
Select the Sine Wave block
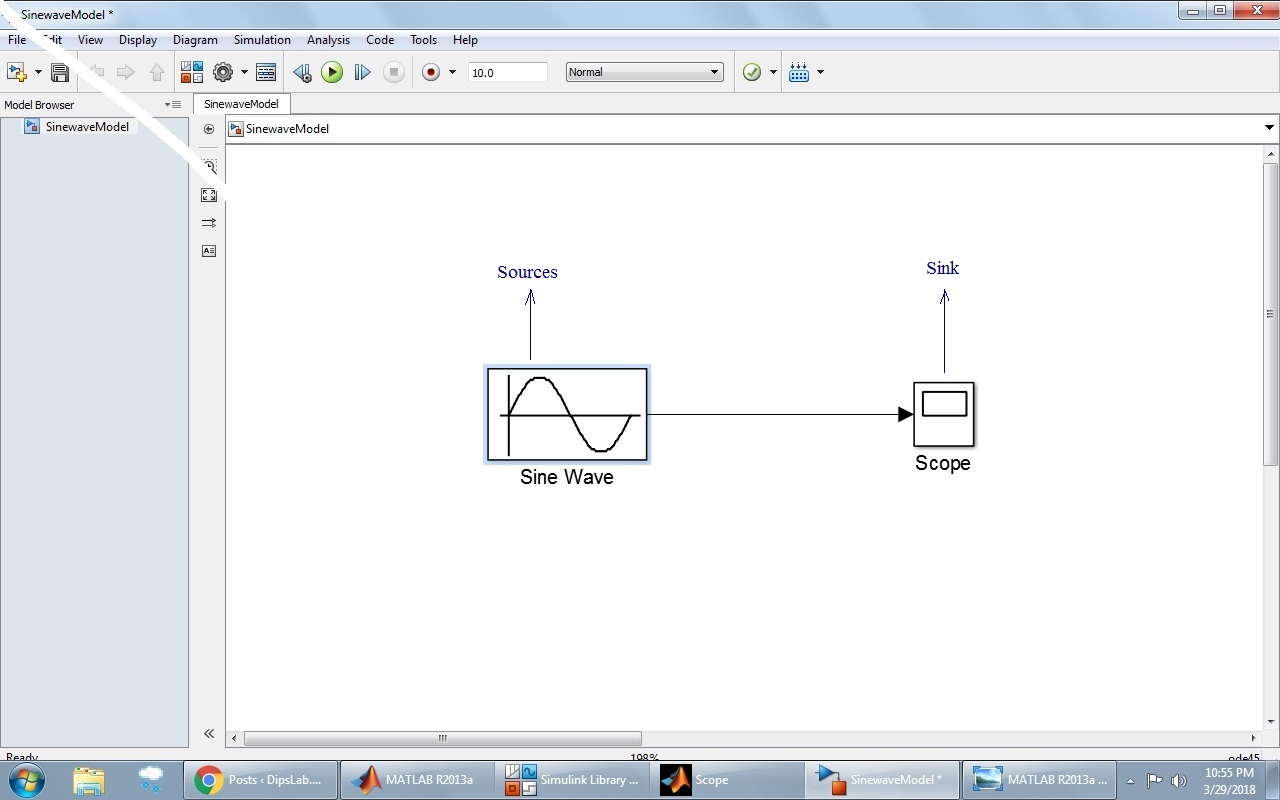pyautogui.click(x=567, y=414)
